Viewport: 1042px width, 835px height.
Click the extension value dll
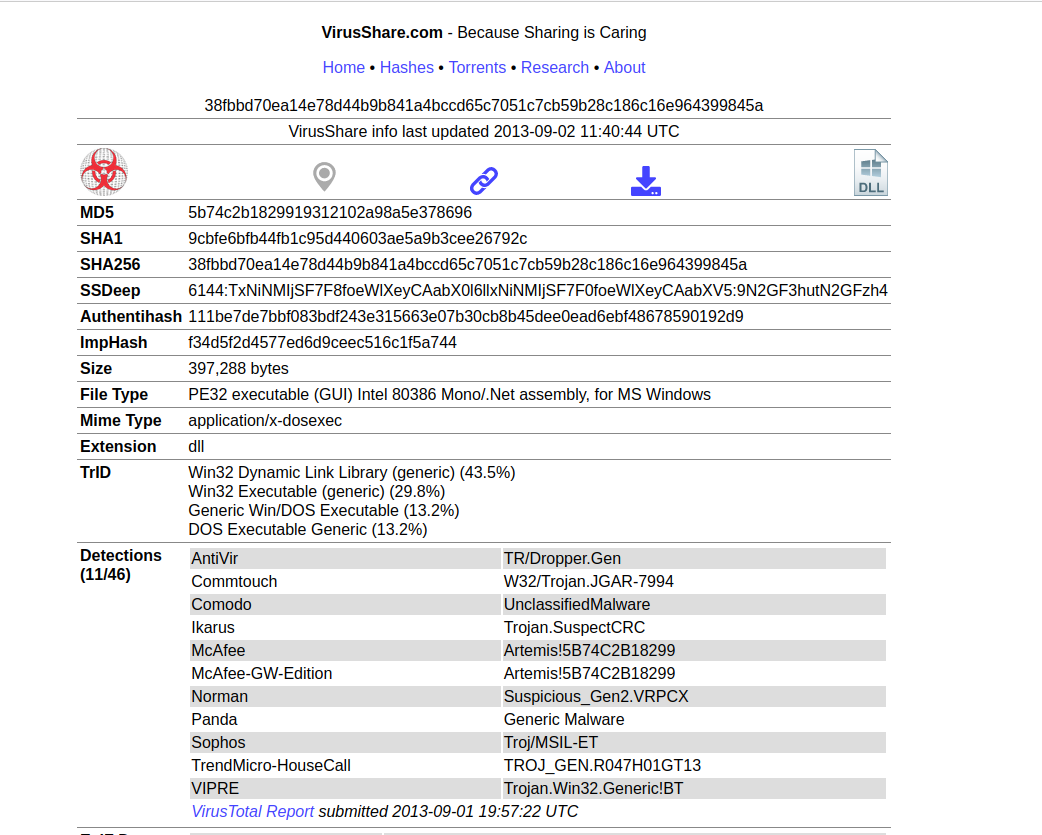pyautogui.click(x=196, y=446)
